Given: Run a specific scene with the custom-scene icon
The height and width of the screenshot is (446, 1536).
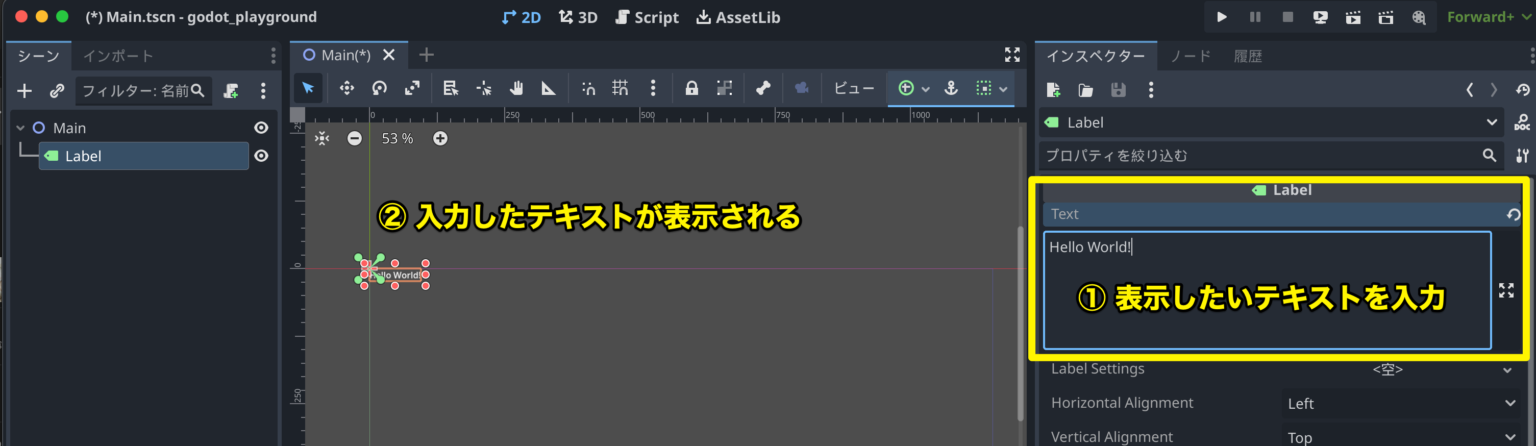Looking at the screenshot, I should pos(1386,17).
